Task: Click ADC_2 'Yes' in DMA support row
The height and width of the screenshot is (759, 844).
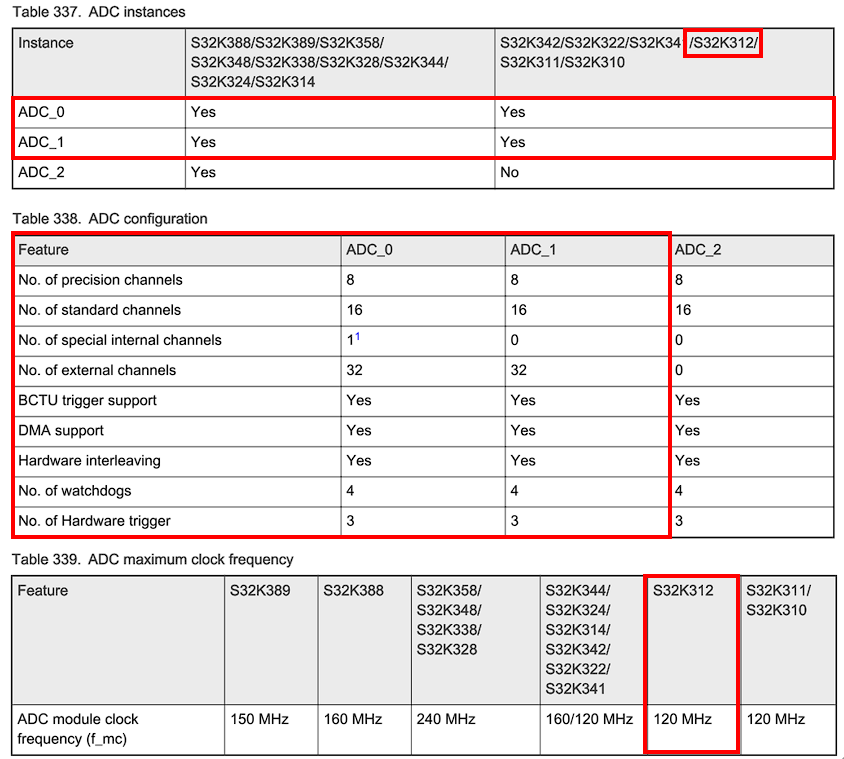Action: pos(687,431)
